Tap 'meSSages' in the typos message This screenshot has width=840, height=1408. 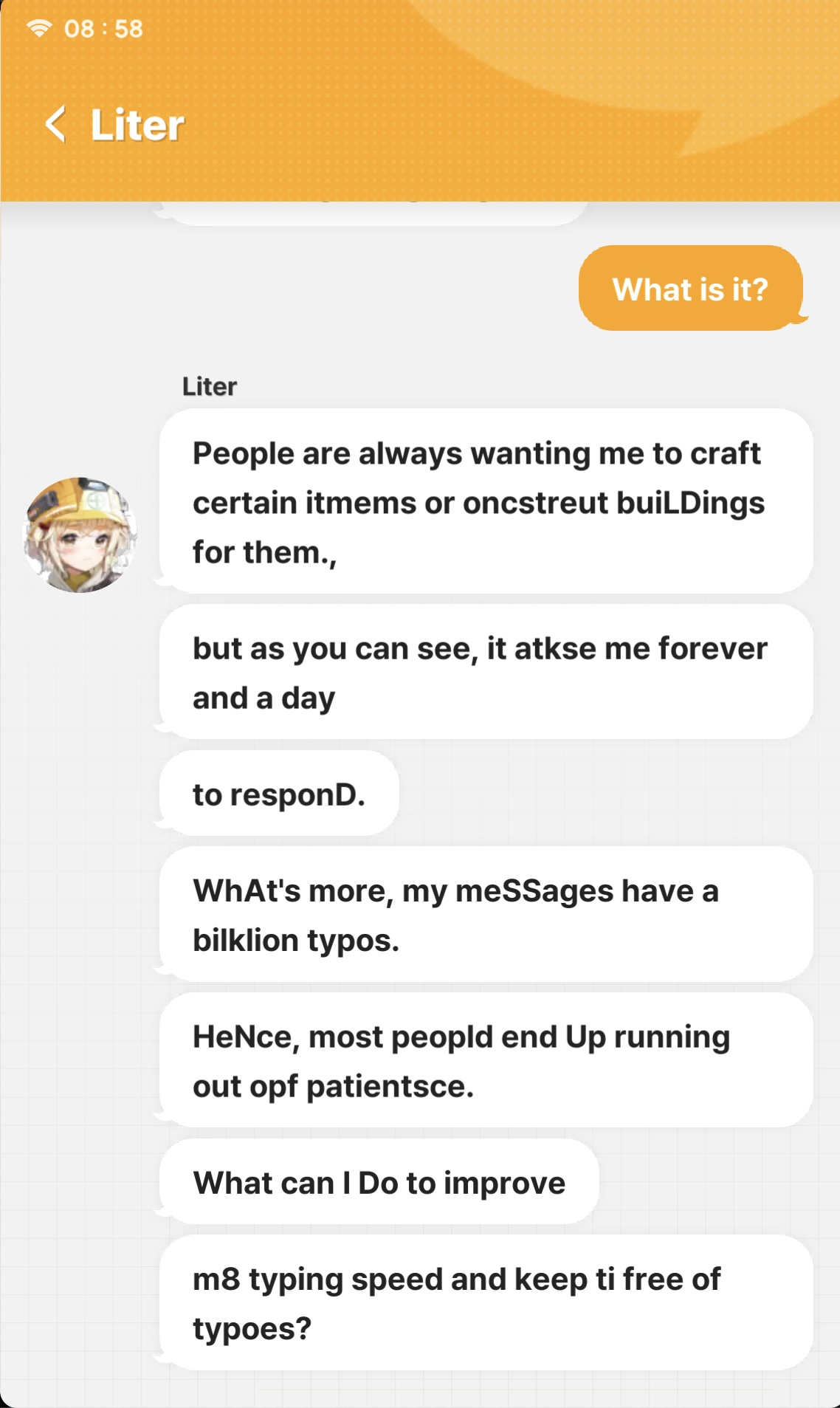pyautogui.click(x=534, y=891)
